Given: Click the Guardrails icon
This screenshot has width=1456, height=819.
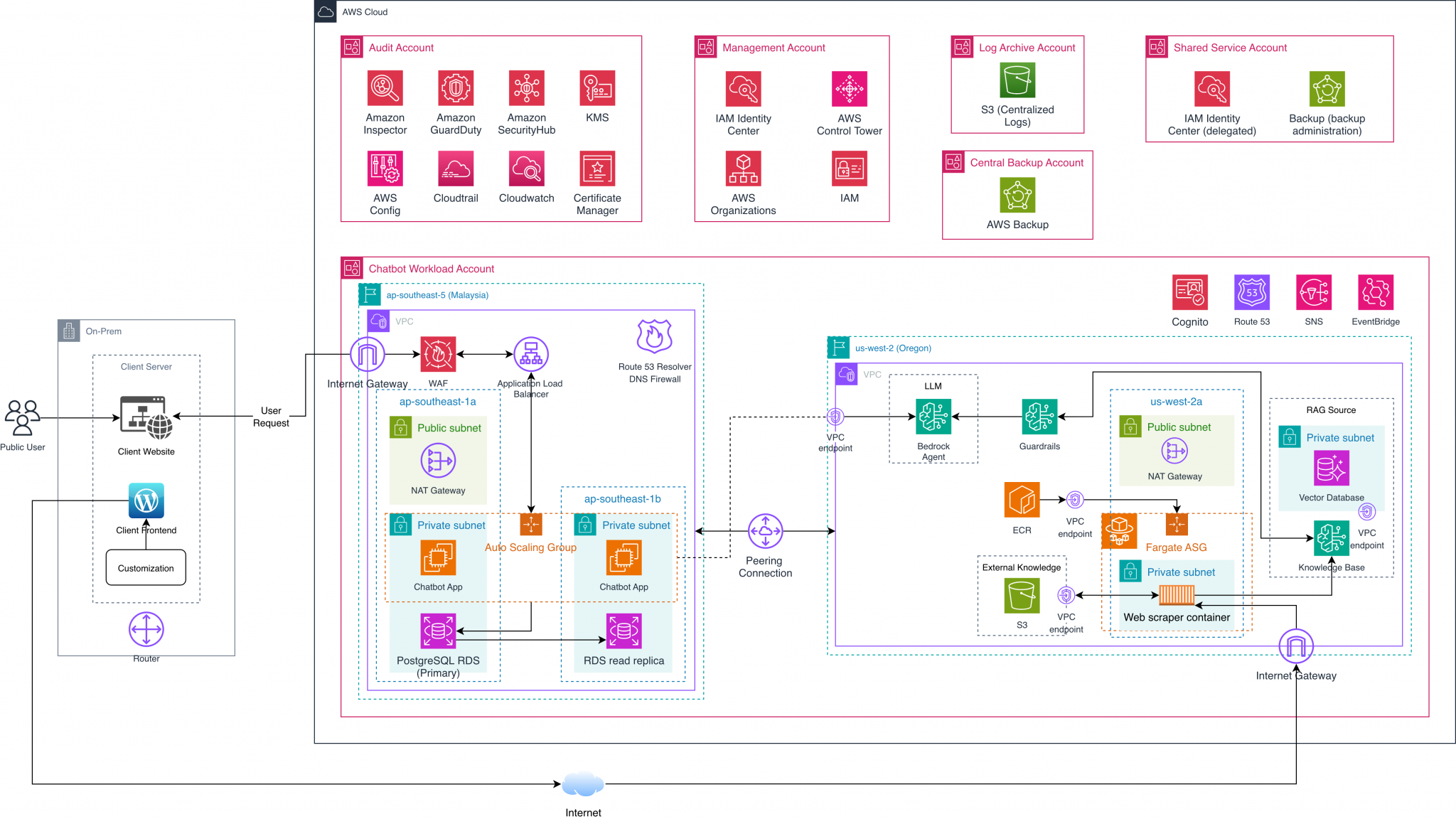Looking at the screenshot, I should pos(1039,417).
